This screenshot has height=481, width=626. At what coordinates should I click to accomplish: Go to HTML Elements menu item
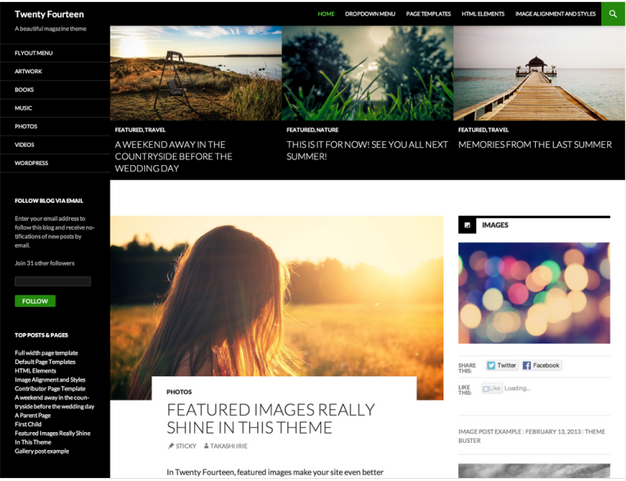(483, 14)
